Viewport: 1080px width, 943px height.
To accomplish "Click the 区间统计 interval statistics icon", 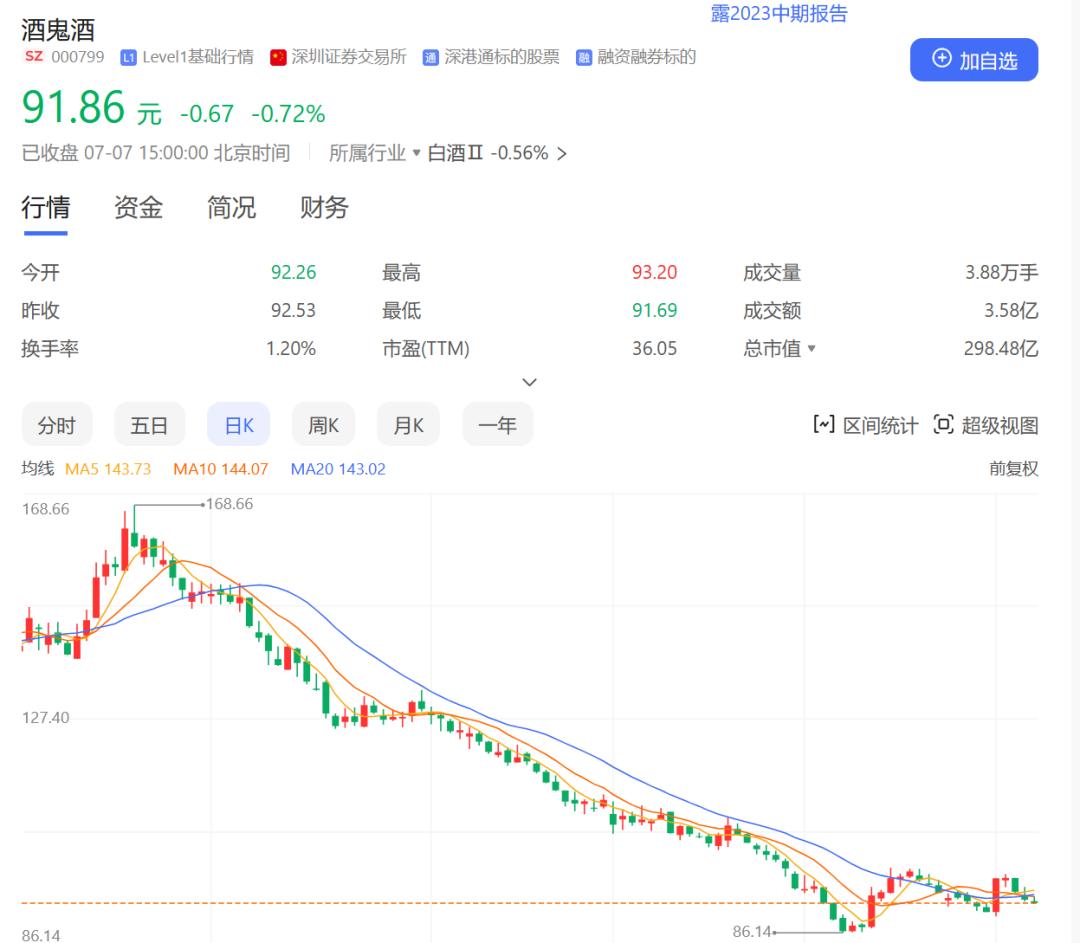I will tap(823, 424).
